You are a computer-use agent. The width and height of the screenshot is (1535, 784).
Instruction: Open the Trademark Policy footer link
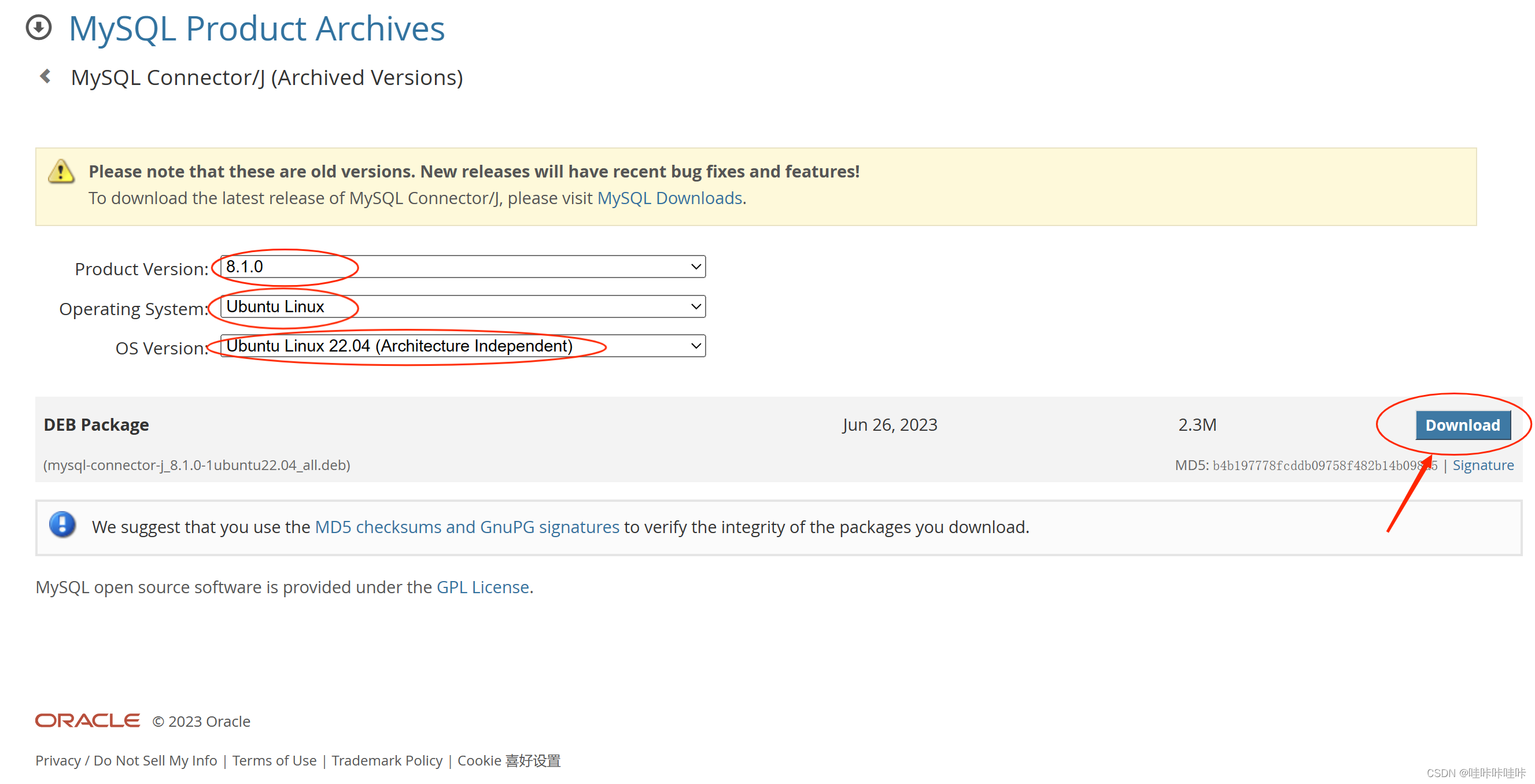(x=387, y=761)
